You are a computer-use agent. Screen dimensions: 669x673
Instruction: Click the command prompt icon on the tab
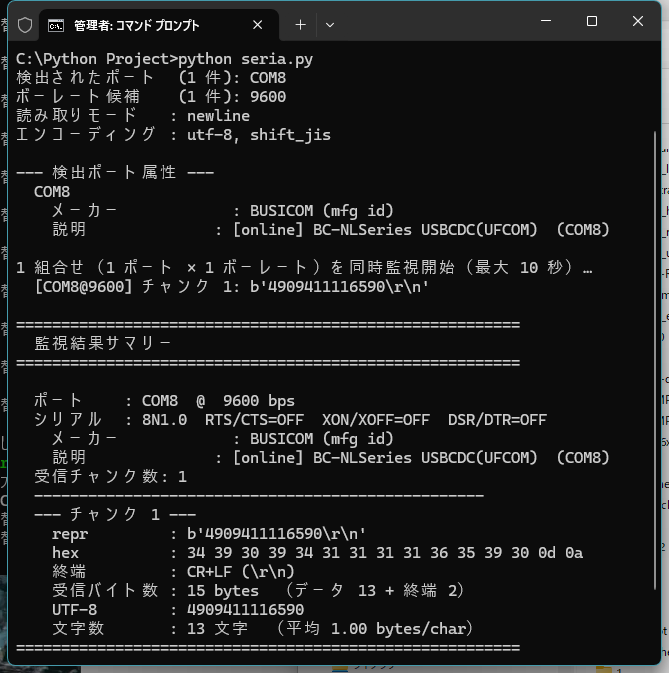coord(56,26)
